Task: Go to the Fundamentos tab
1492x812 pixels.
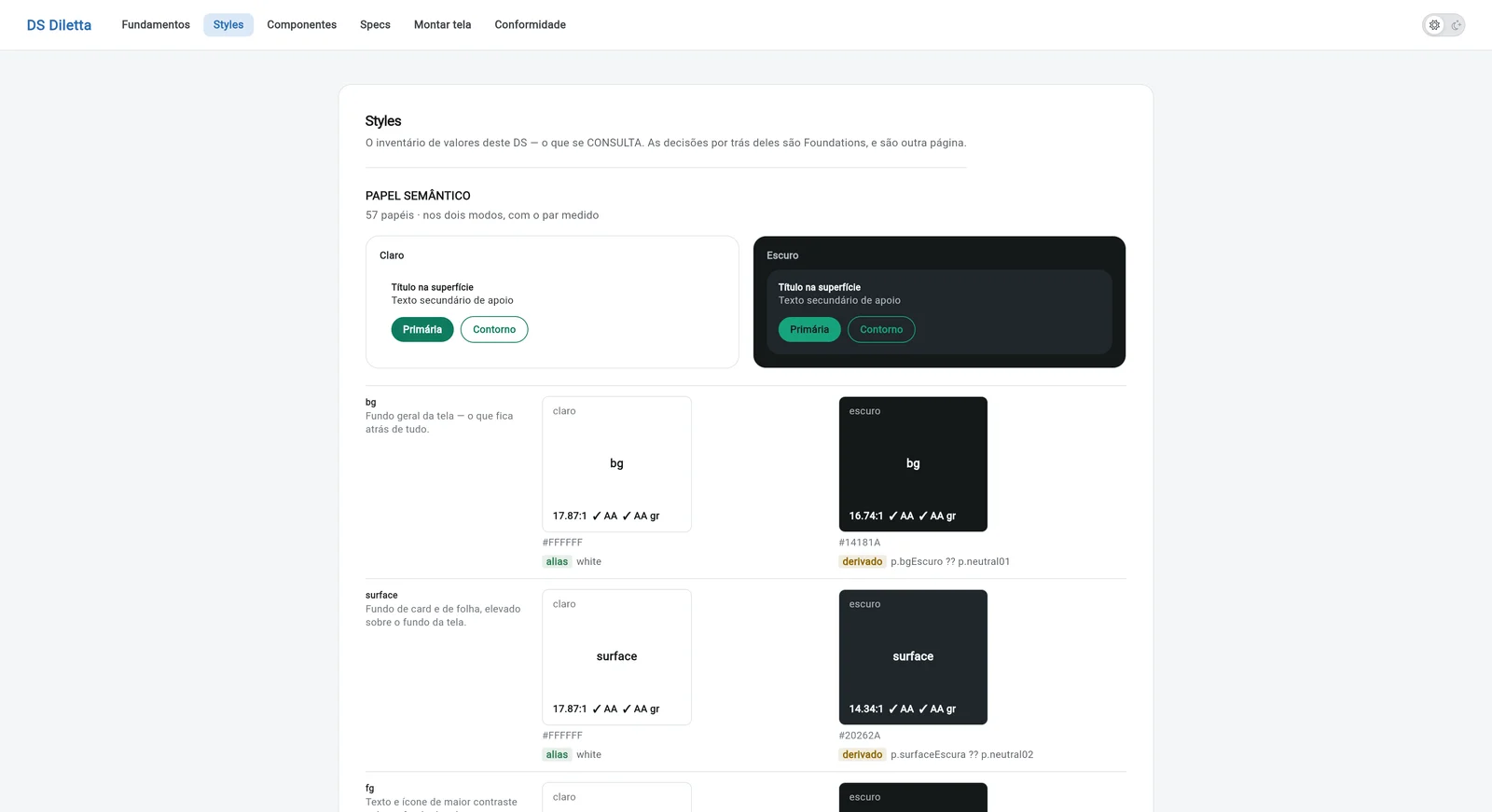Action: click(x=156, y=25)
